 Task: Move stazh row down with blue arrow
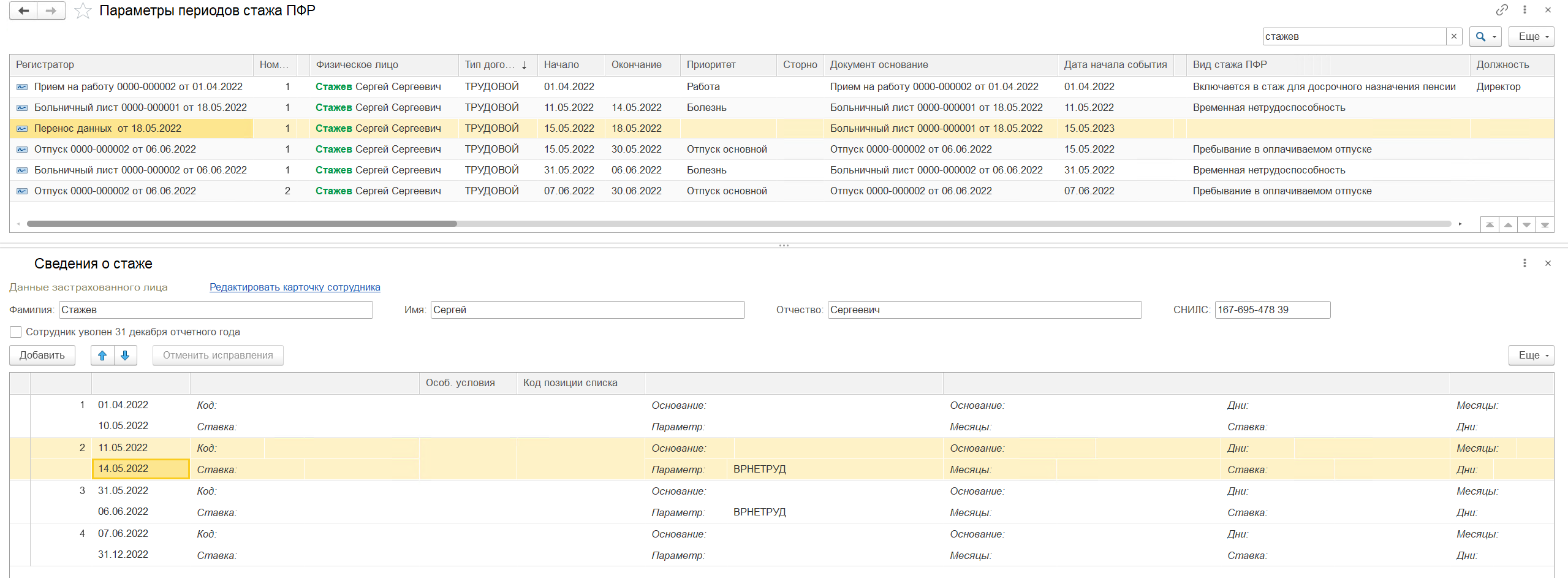[125, 356]
